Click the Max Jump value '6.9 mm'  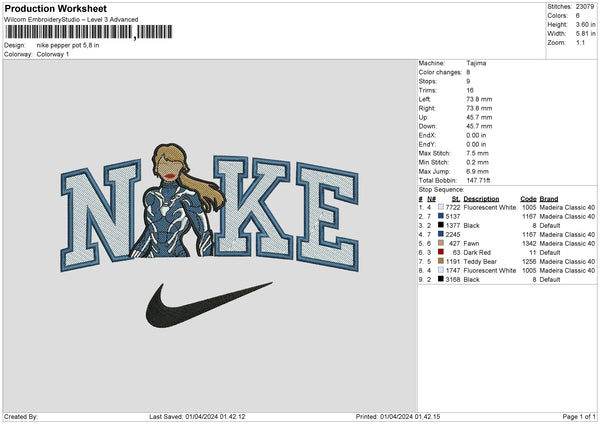tap(478, 171)
